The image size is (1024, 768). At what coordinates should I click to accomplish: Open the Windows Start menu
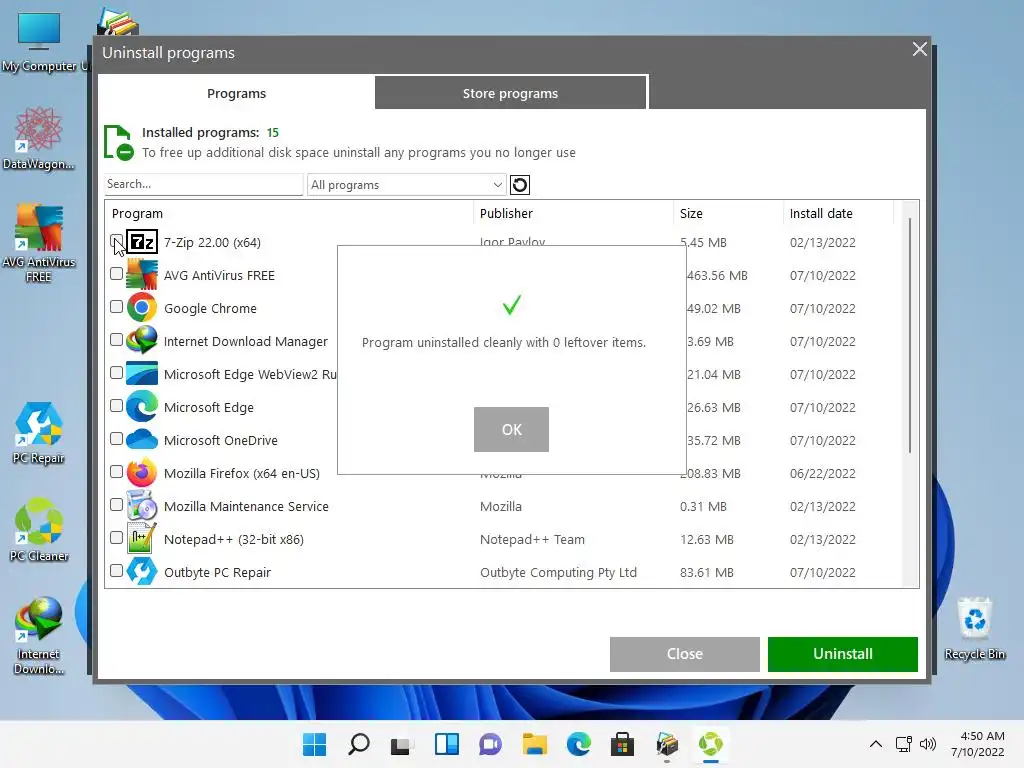coord(314,744)
